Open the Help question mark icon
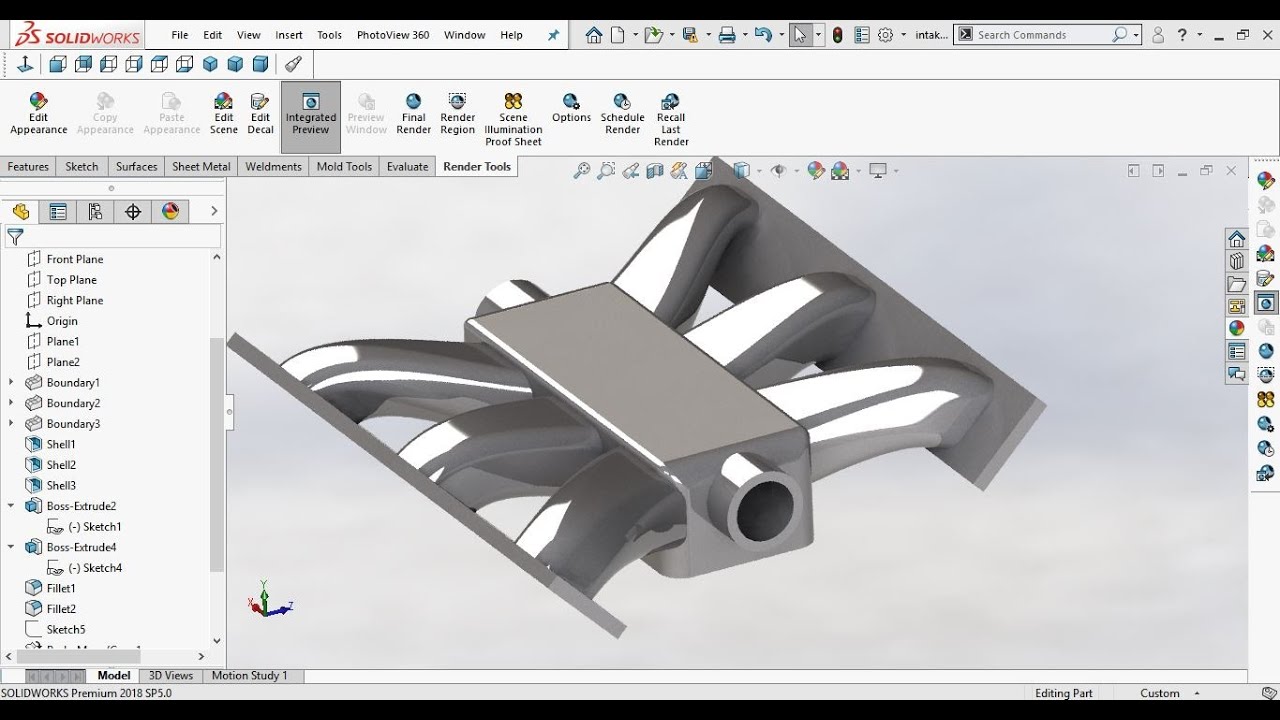Viewport: 1280px width, 720px height. 1182,35
